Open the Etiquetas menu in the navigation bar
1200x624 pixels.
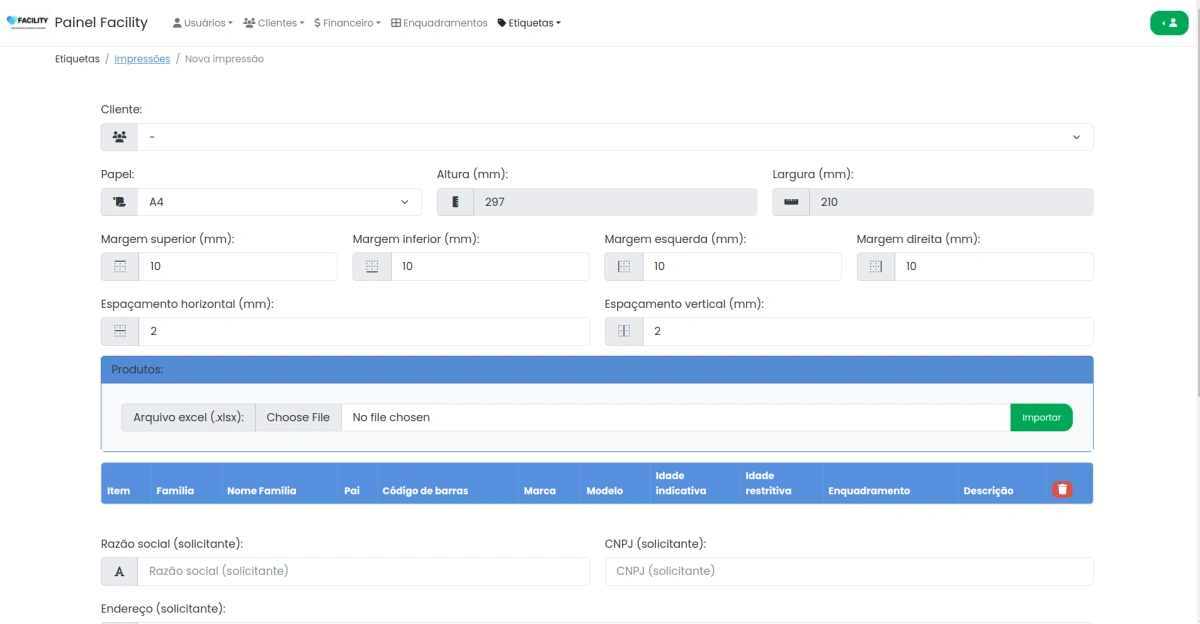pos(528,23)
